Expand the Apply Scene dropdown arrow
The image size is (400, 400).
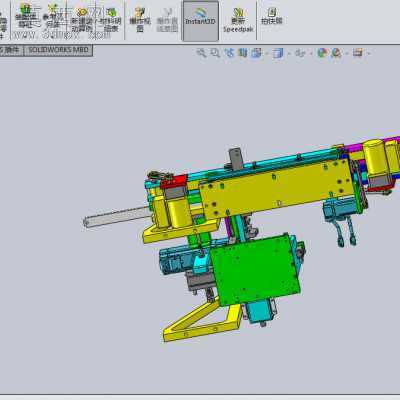(347, 53)
